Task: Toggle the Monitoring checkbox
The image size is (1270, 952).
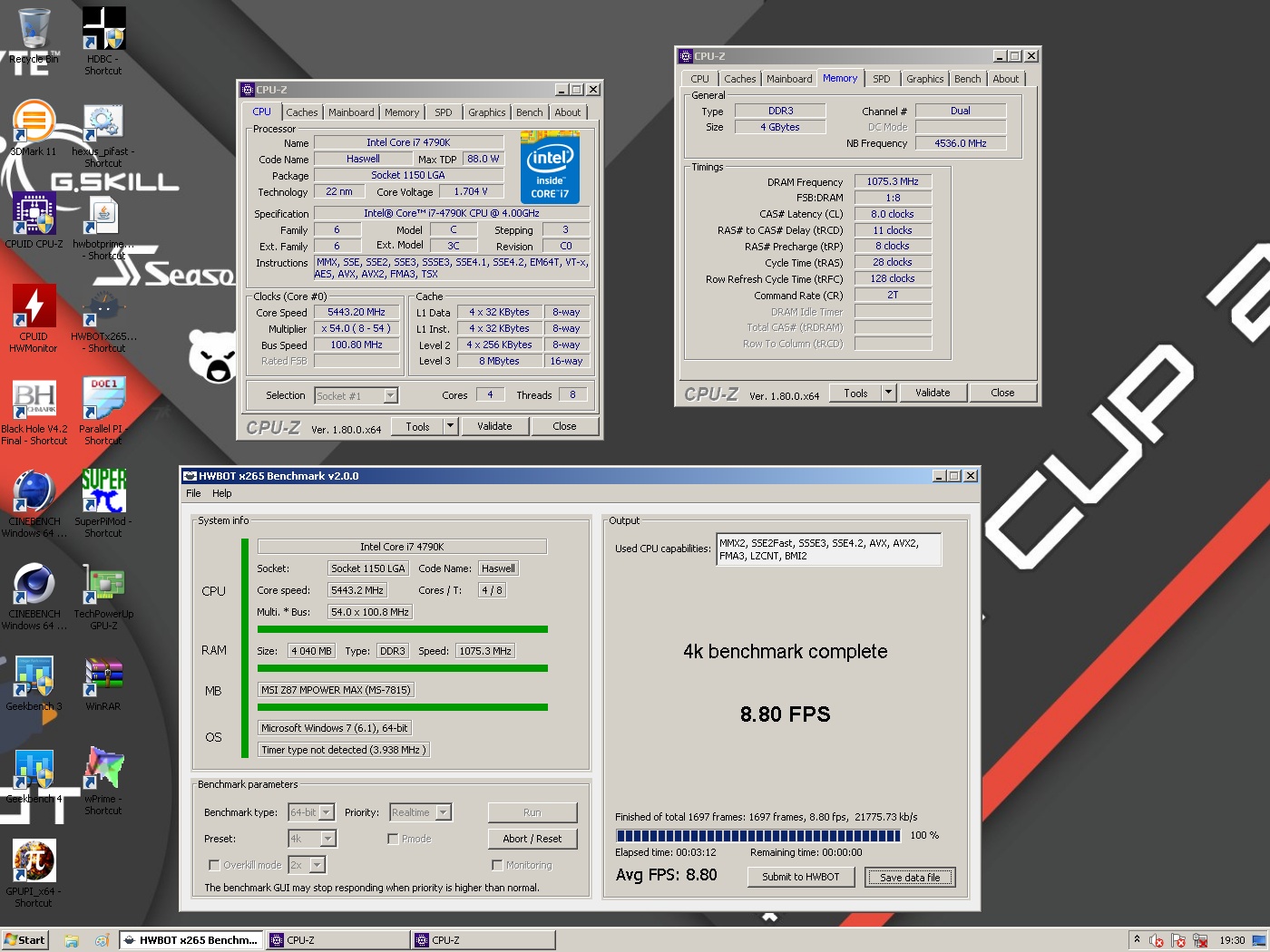Action: point(497,865)
